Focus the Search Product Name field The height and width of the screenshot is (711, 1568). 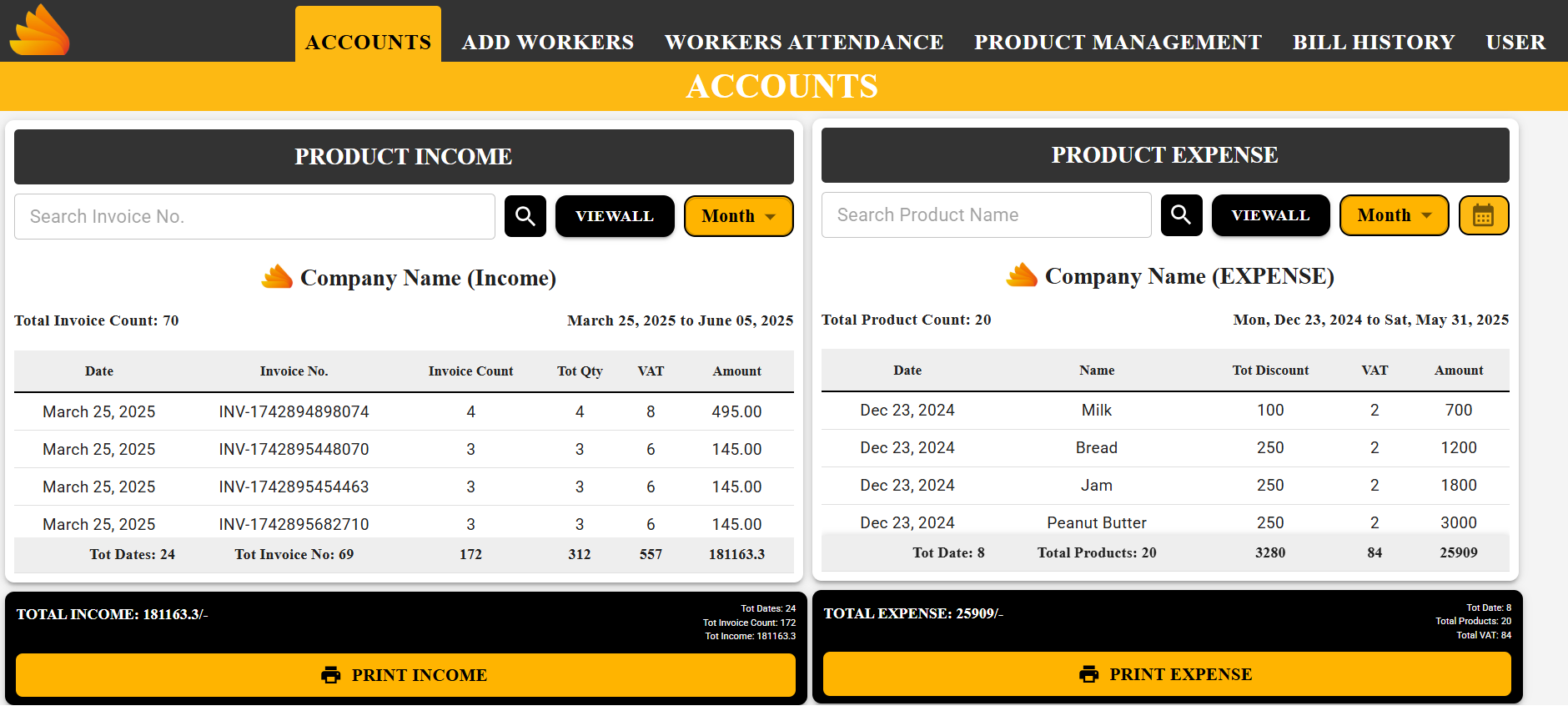pos(987,215)
